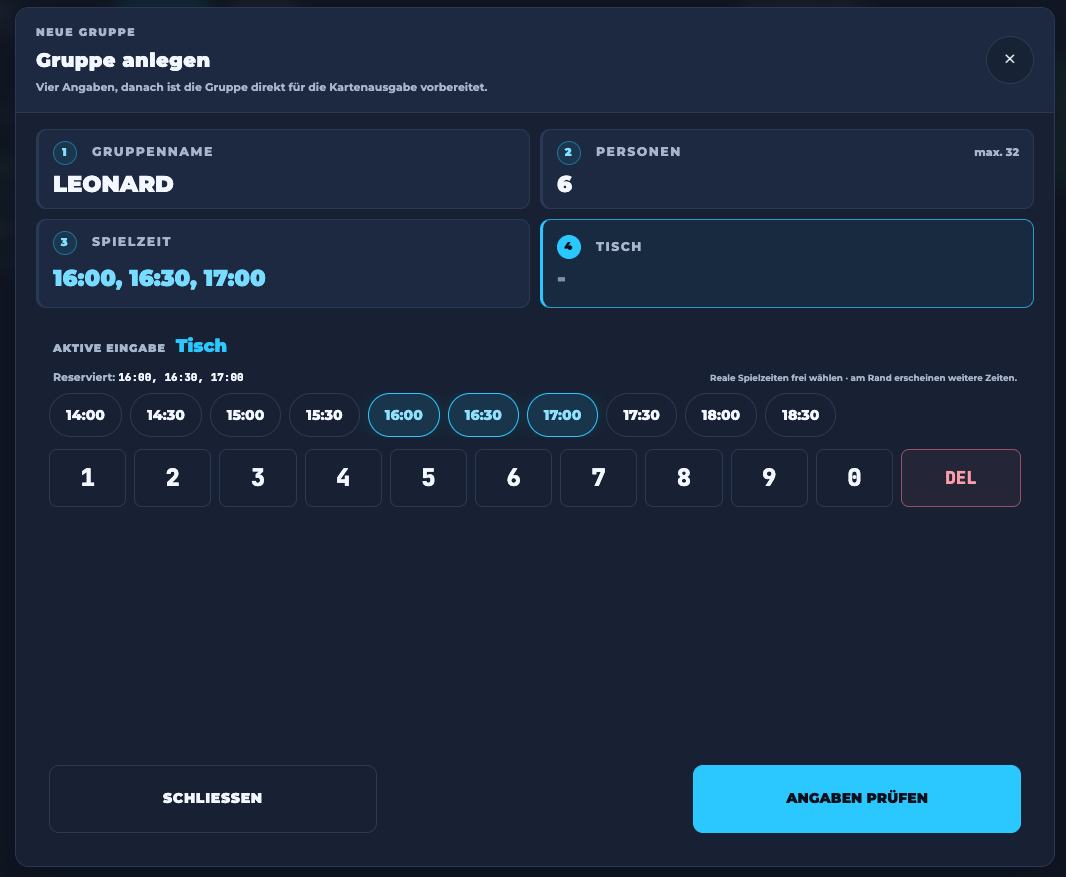Toggle the 17:30 time slot on

642,415
